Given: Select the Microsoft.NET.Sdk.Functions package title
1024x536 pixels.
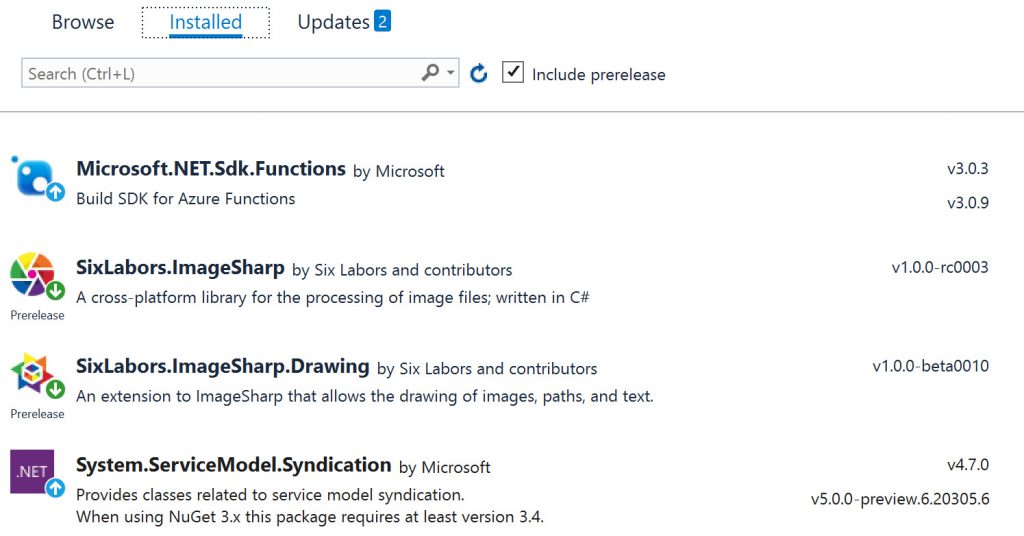Looking at the screenshot, I should pos(211,168).
